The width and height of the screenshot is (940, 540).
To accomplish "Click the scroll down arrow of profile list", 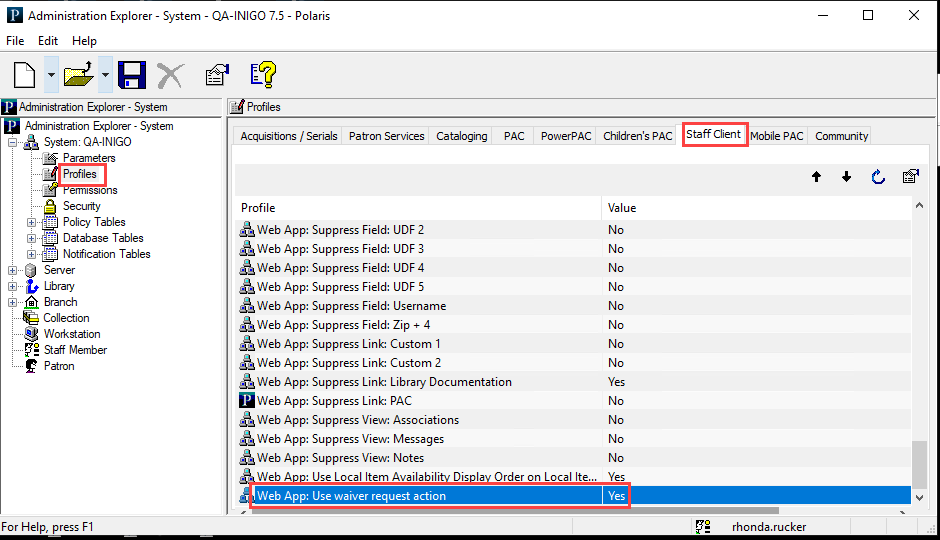I will (920, 497).
